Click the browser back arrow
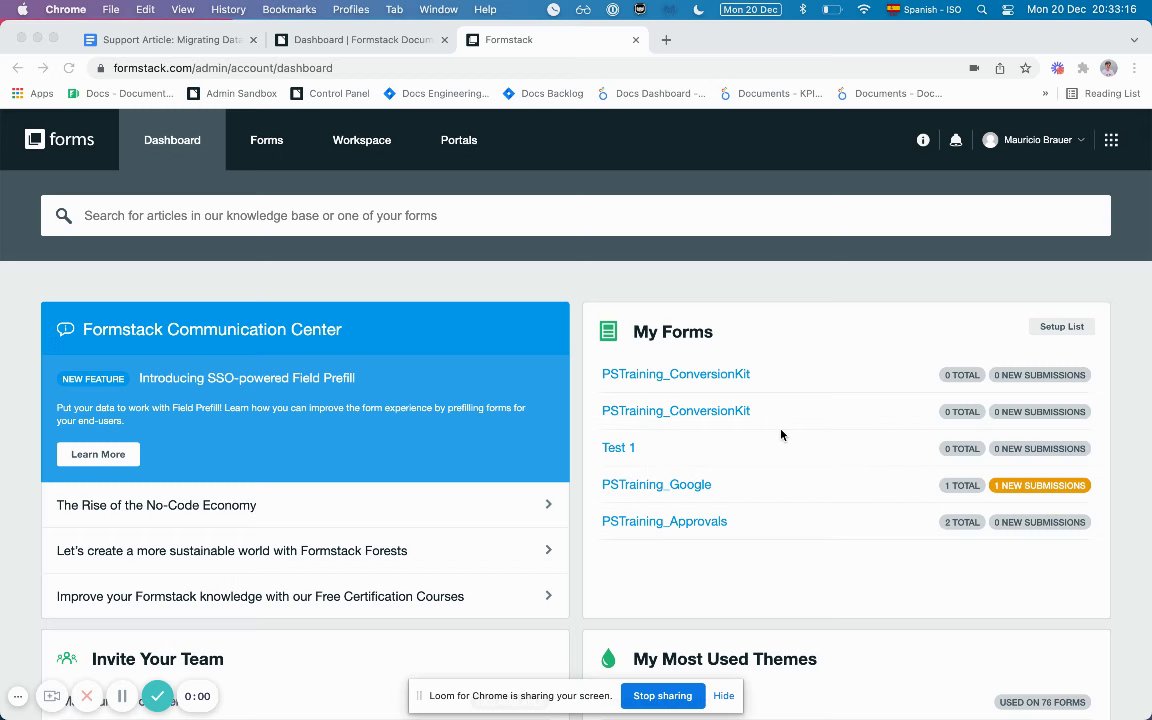Image resolution: width=1152 pixels, height=720 pixels. 18,68
